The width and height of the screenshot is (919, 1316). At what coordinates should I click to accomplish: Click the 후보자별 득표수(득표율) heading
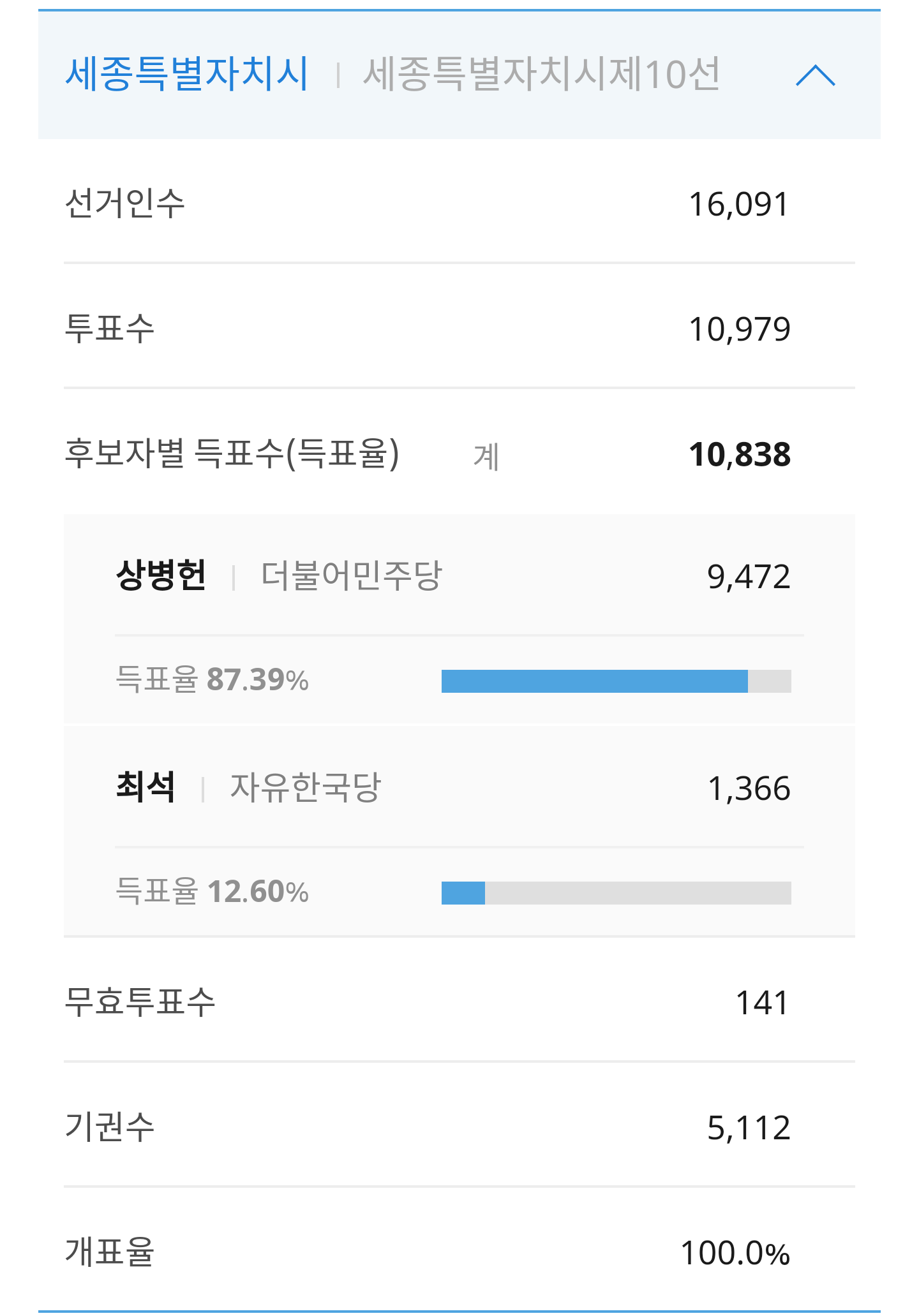coord(232,454)
